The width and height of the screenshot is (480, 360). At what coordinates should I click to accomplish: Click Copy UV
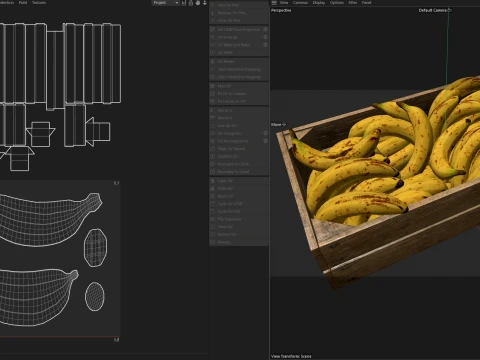coord(239,180)
